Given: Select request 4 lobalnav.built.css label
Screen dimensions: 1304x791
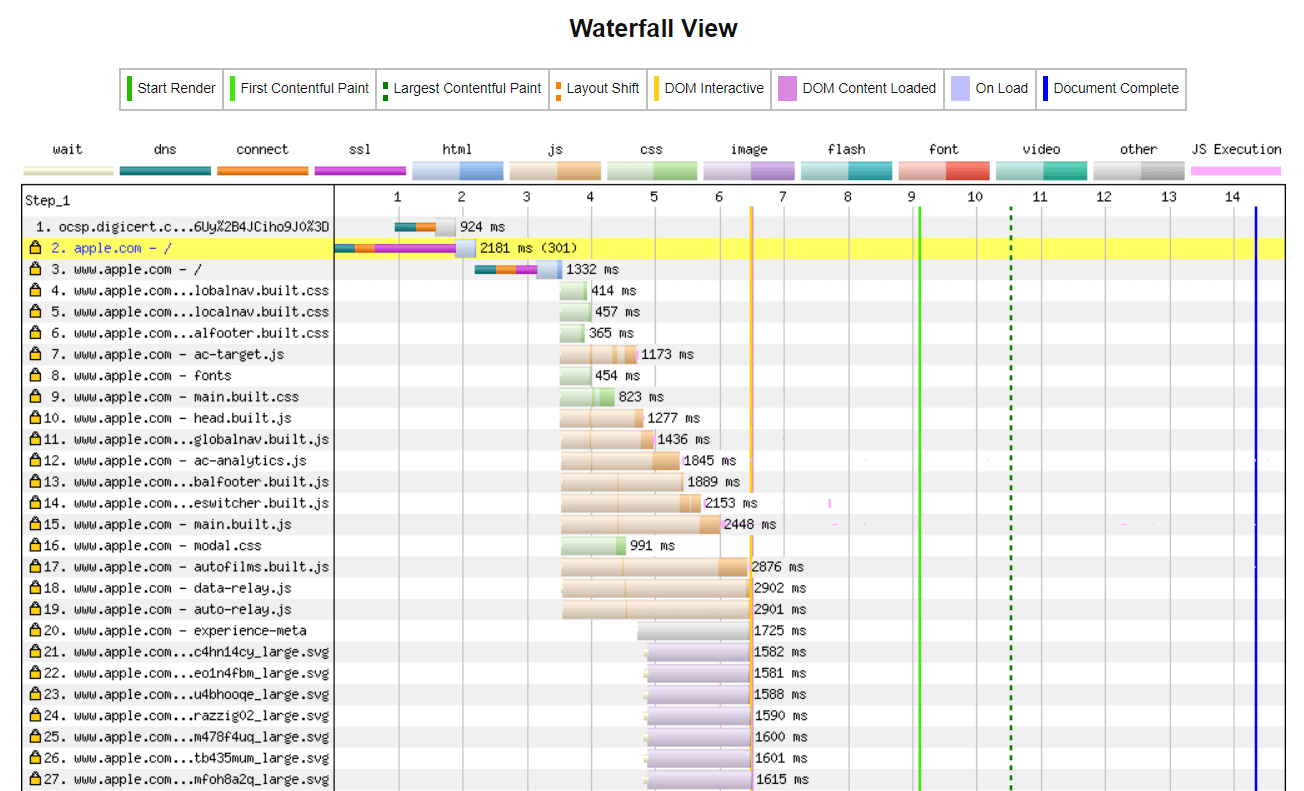Looking at the screenshot, I should 190,291.
